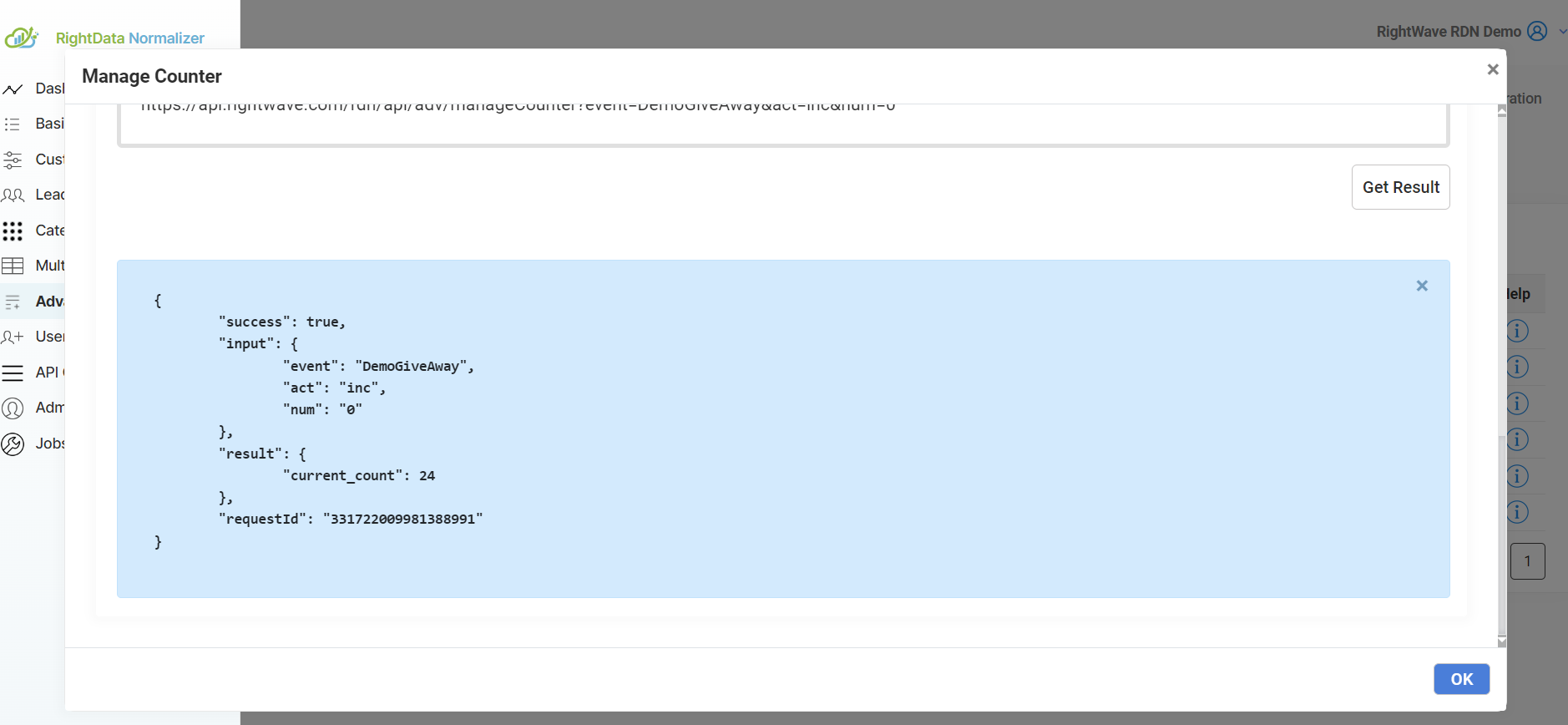Click the API URL text field
Screen dimensions: 1568x725
(x=783, y=124)
